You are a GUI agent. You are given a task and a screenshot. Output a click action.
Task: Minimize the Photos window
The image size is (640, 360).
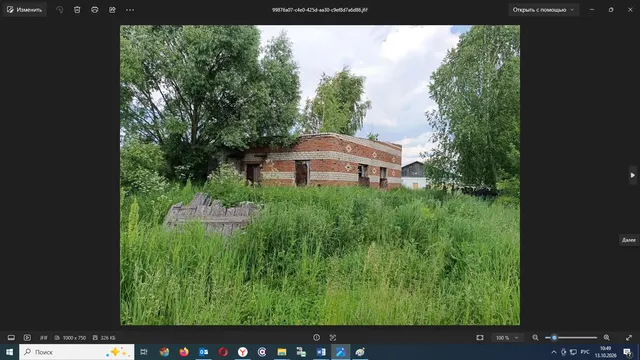click(592, 10)
